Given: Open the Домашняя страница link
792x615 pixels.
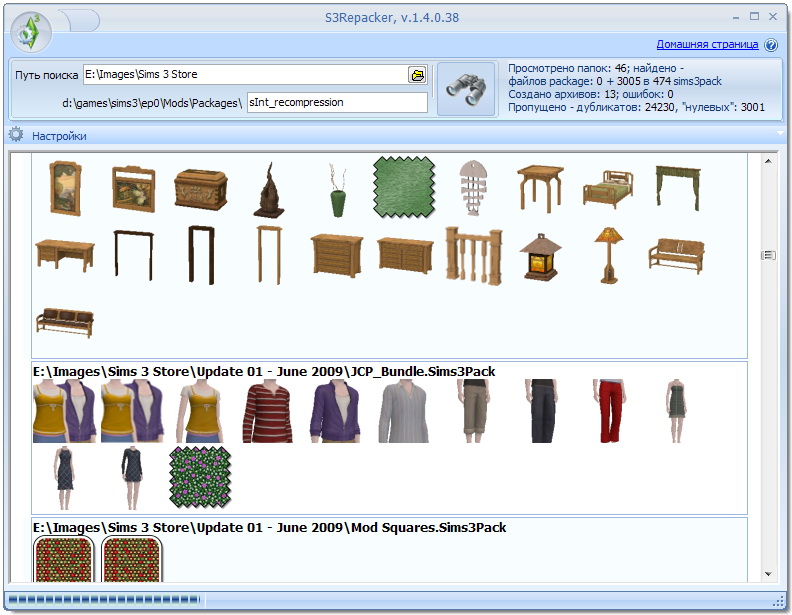Looking at the screenshot, I should [x=708, y=45].
